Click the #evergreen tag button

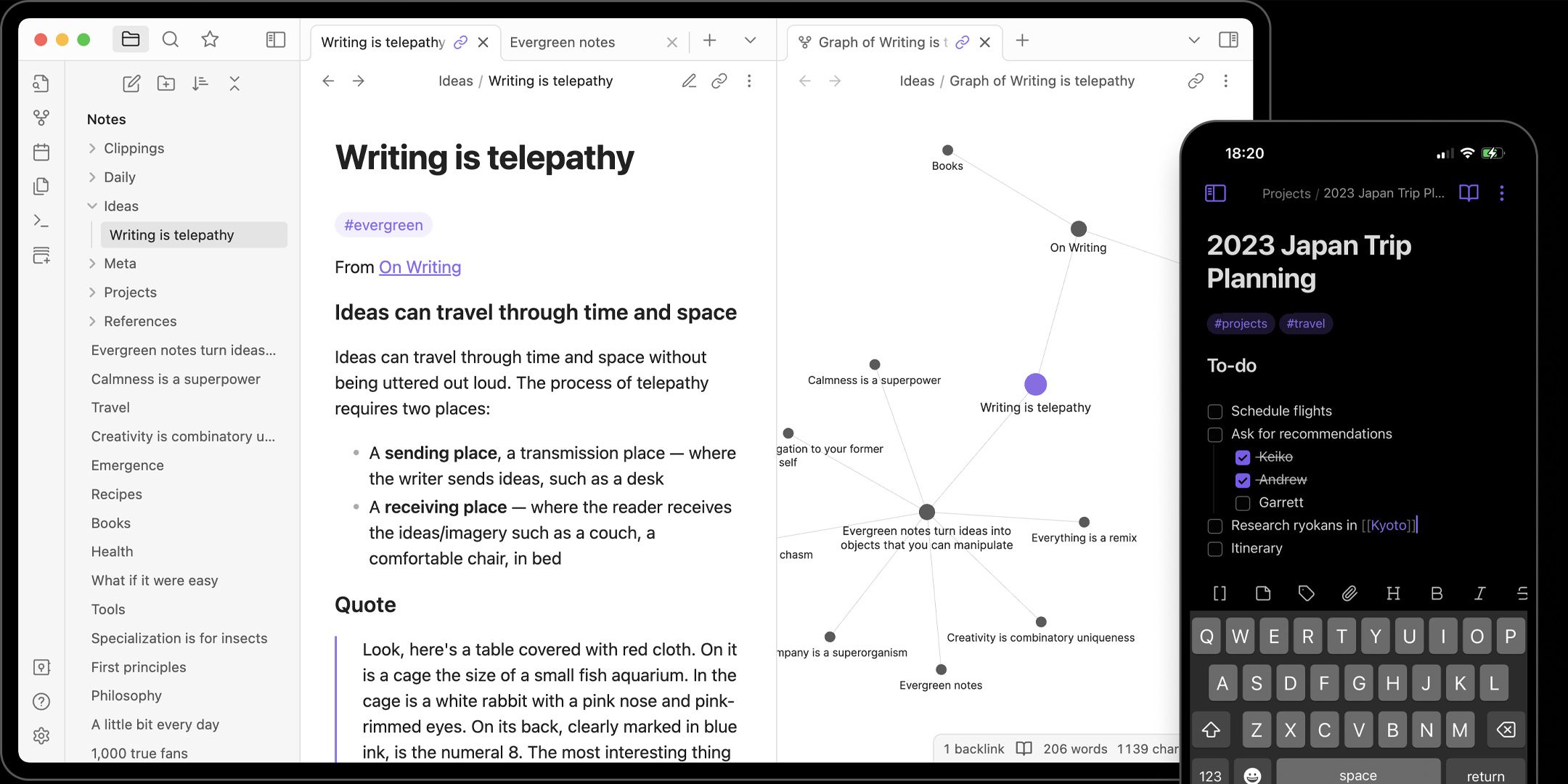coord(384,224)
